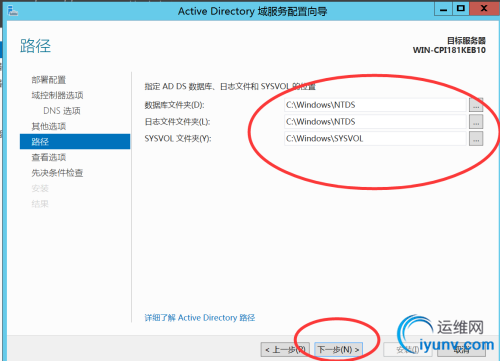The height and width of the screenshot is (361, 500).
Task: Open 其他选项 step in sidebar
Action: click(x=49, y=126)
